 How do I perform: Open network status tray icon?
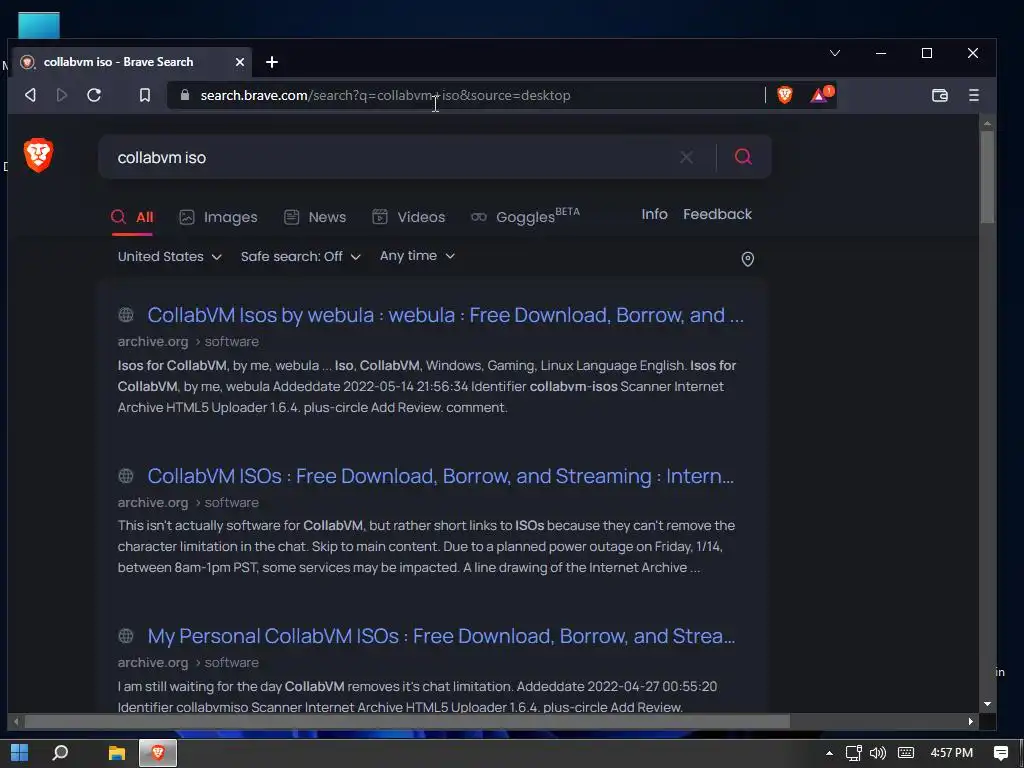[x=854, y=753]
